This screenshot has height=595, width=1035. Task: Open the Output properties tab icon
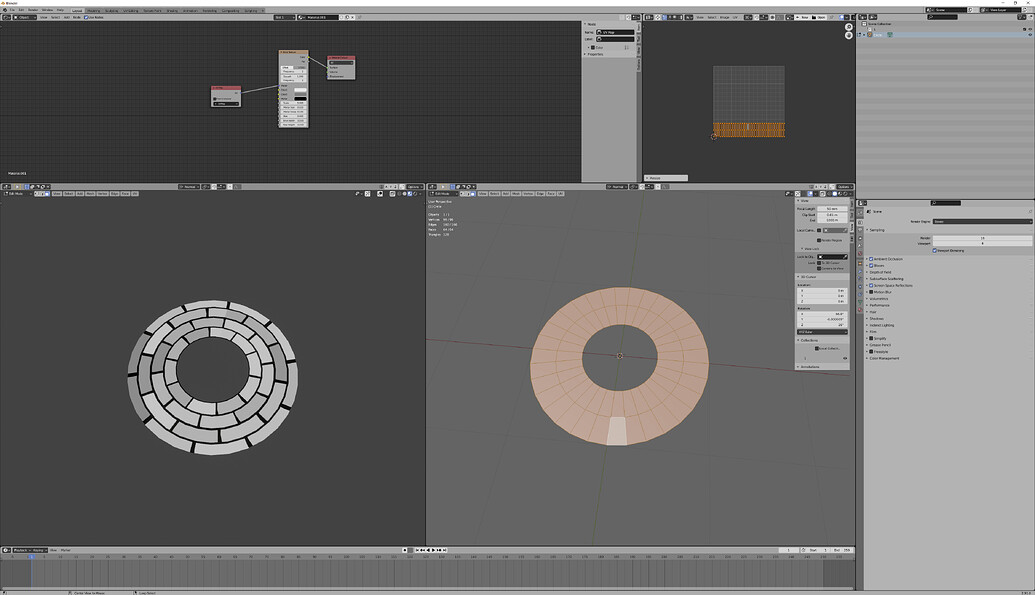coord(860,230)
